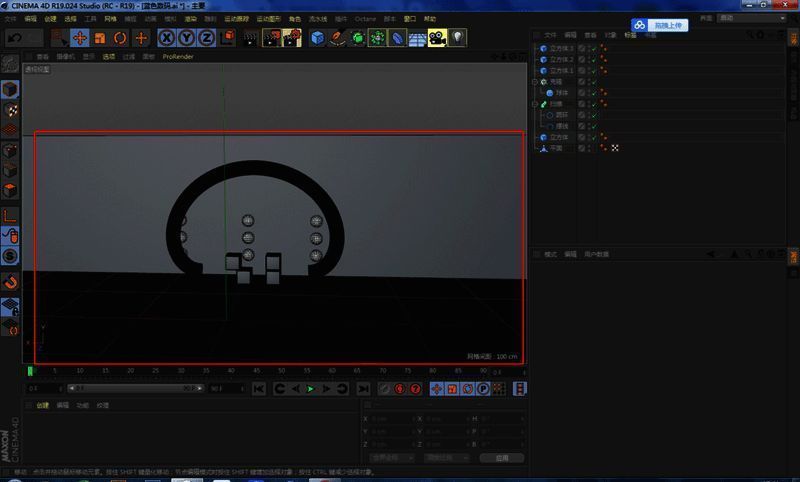Open the Octane menu in menu bar
This screenshot has height=482, width=800.
point(365,18)
